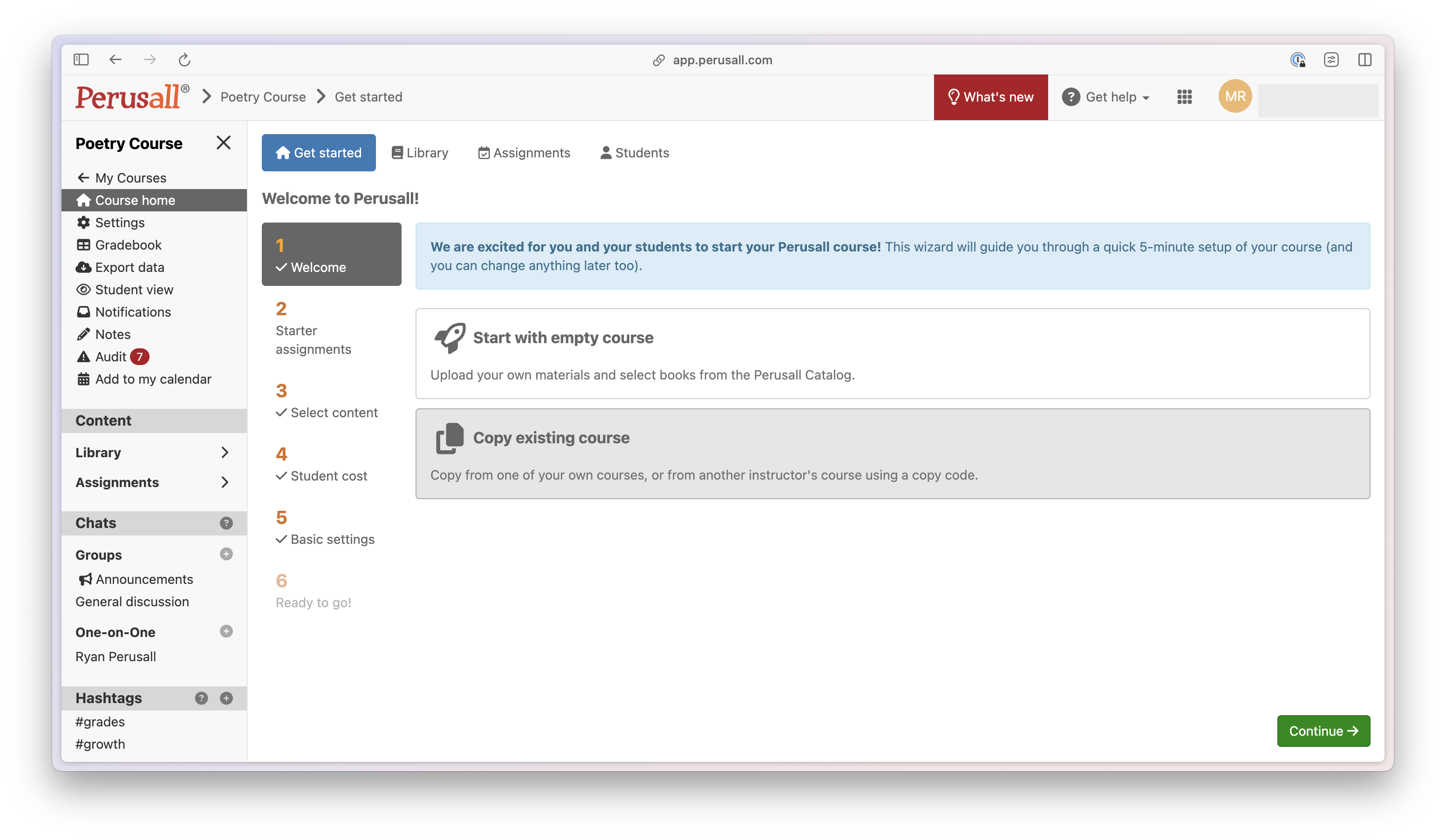Select the Get started tab

(x=319, y=153)
